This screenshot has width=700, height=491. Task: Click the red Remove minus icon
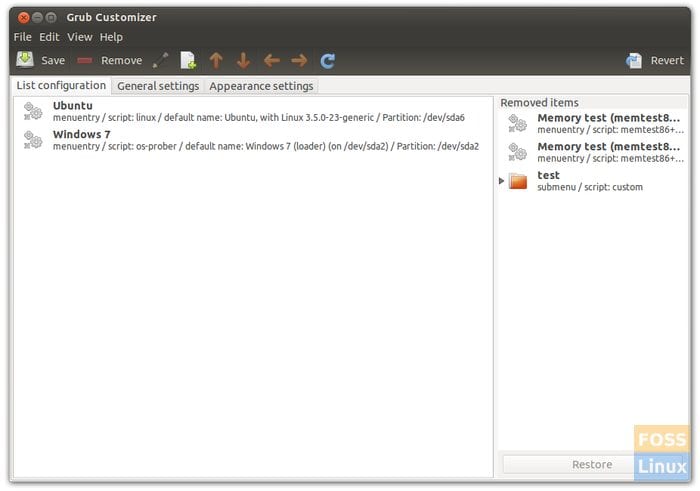[x=84, y=60]
